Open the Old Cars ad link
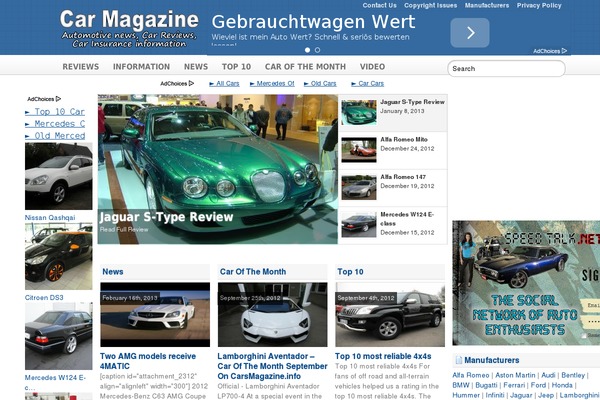600x400 pixels. coord(320,83)
